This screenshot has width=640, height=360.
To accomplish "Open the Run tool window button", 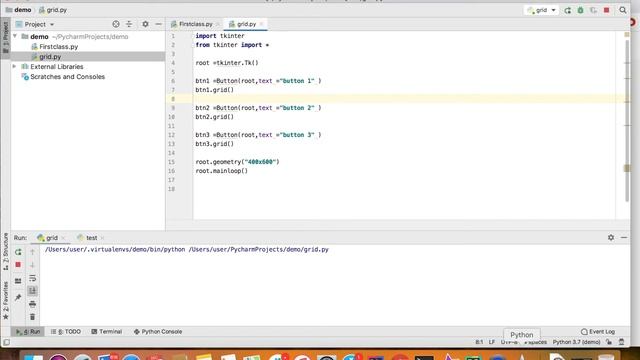I will (x=28, y=332).
